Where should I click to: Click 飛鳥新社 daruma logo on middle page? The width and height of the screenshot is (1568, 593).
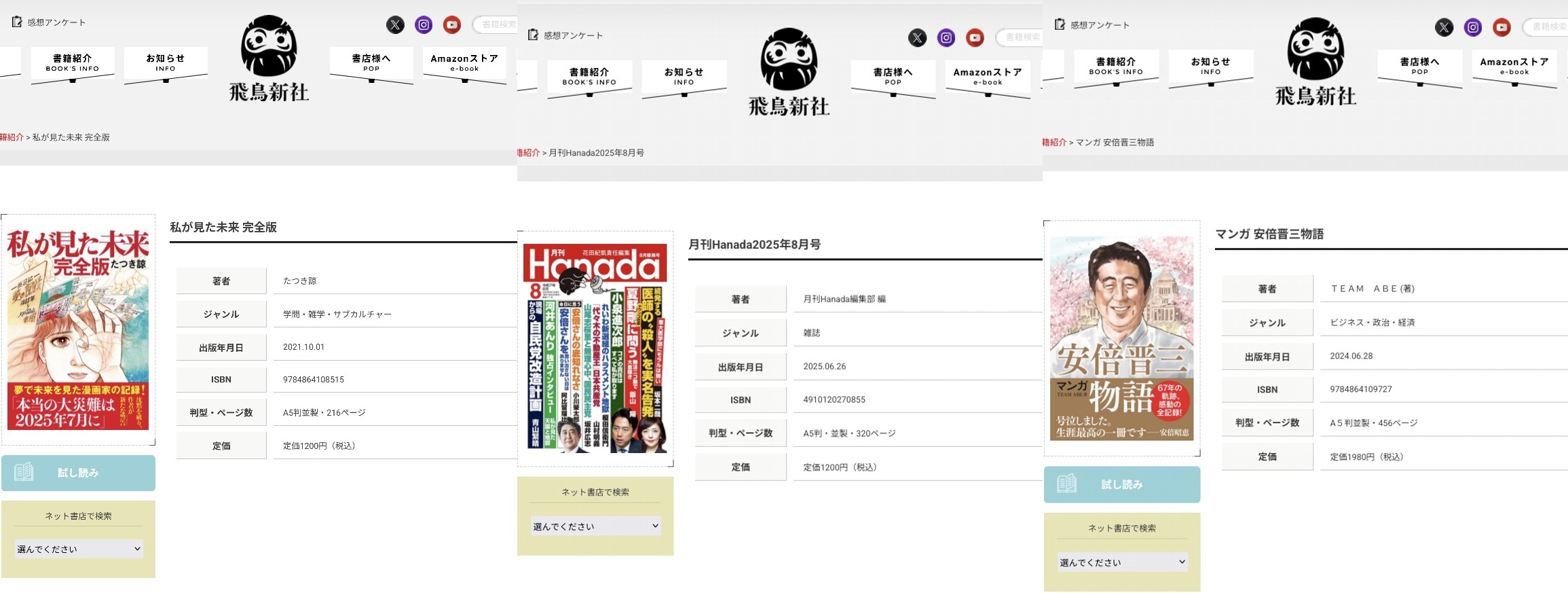(789, 72)
